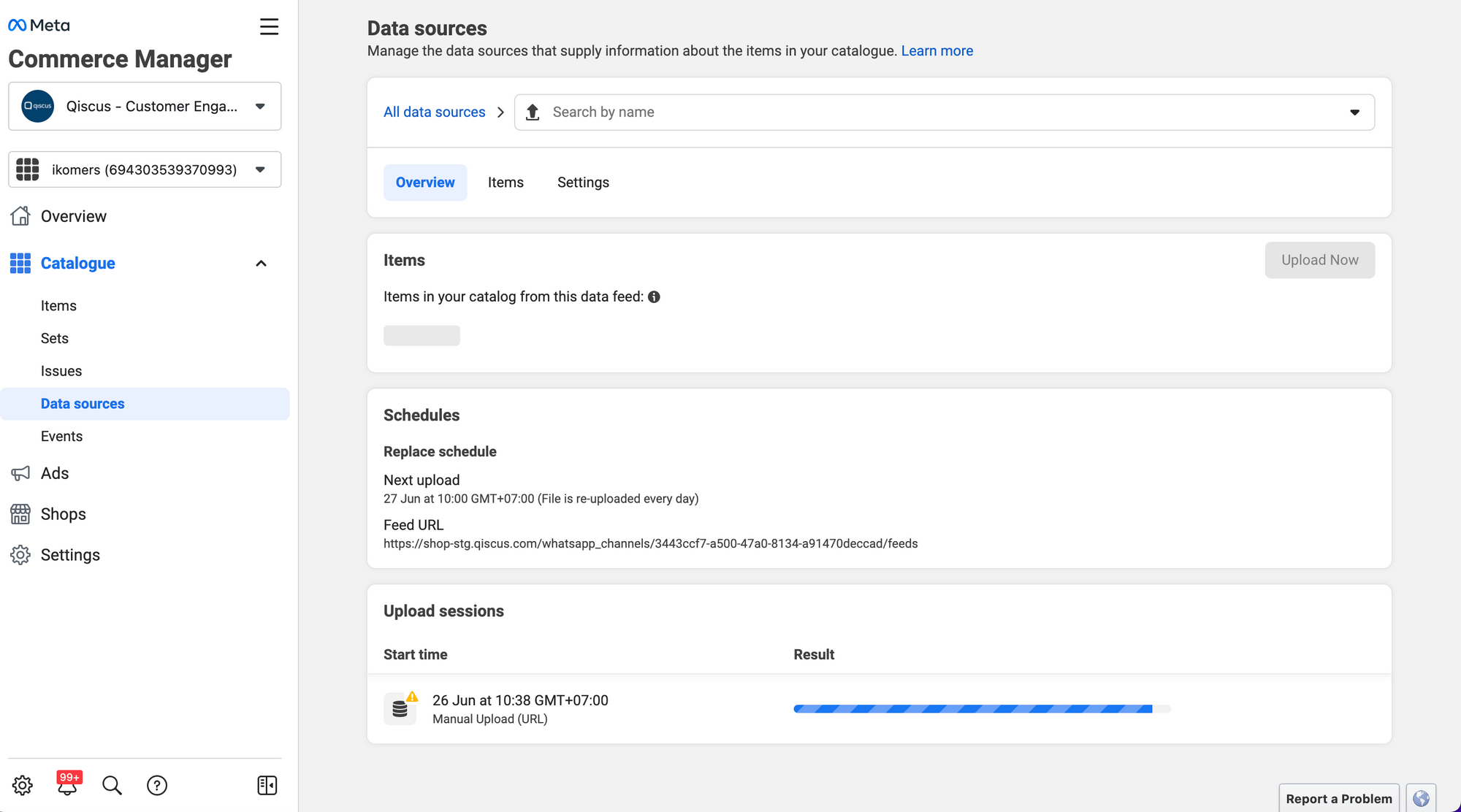Switch to the Items tab
Viewport: 1461px width, 812px height.
coord(506,183)
